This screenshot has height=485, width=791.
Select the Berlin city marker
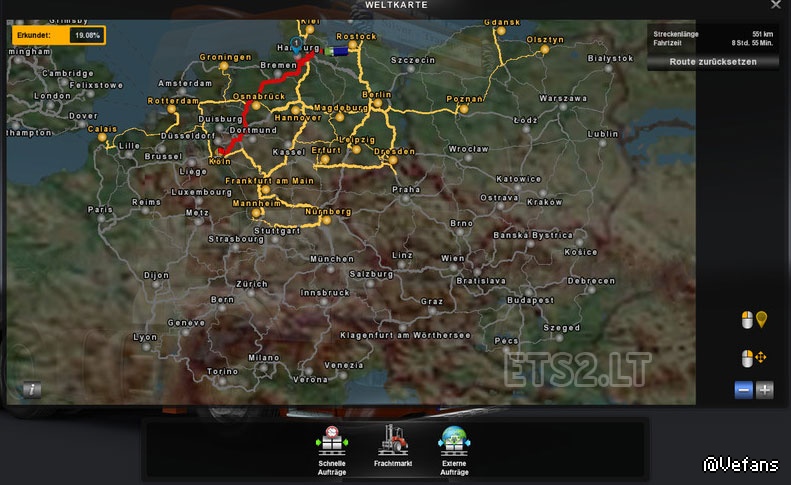[377, 103]
